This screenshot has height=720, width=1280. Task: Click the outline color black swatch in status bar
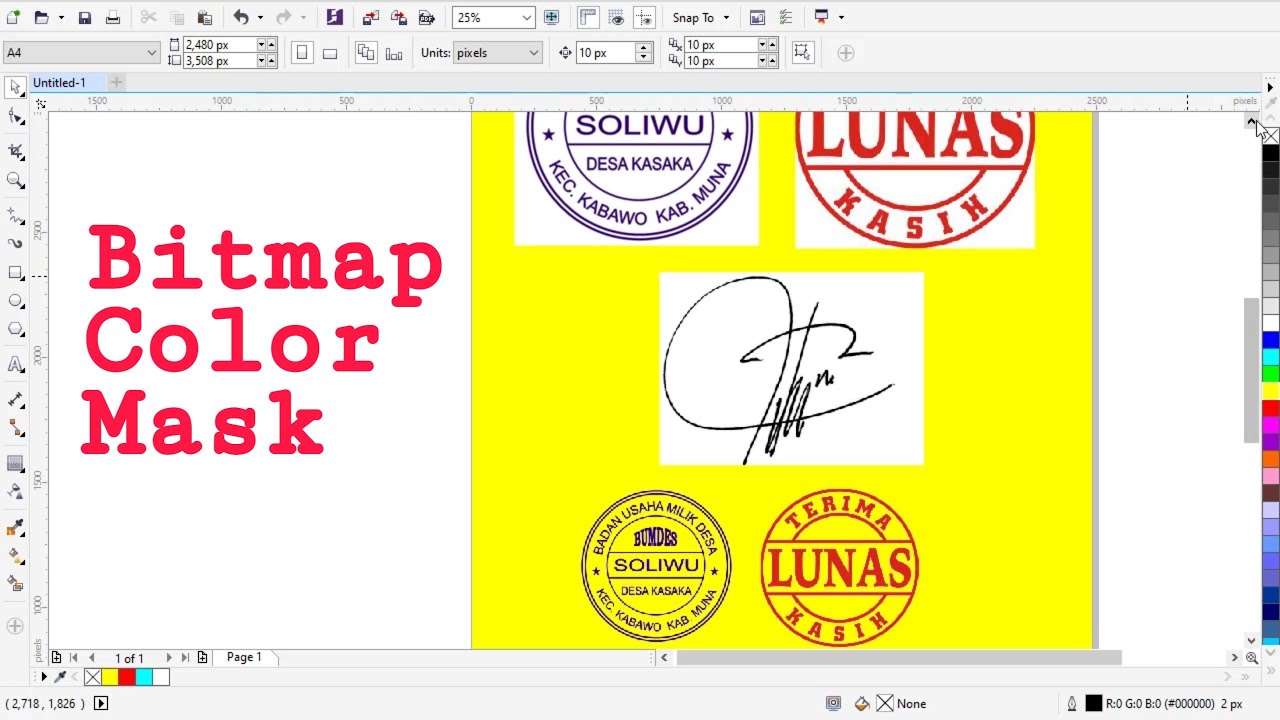coord(1094,704)
